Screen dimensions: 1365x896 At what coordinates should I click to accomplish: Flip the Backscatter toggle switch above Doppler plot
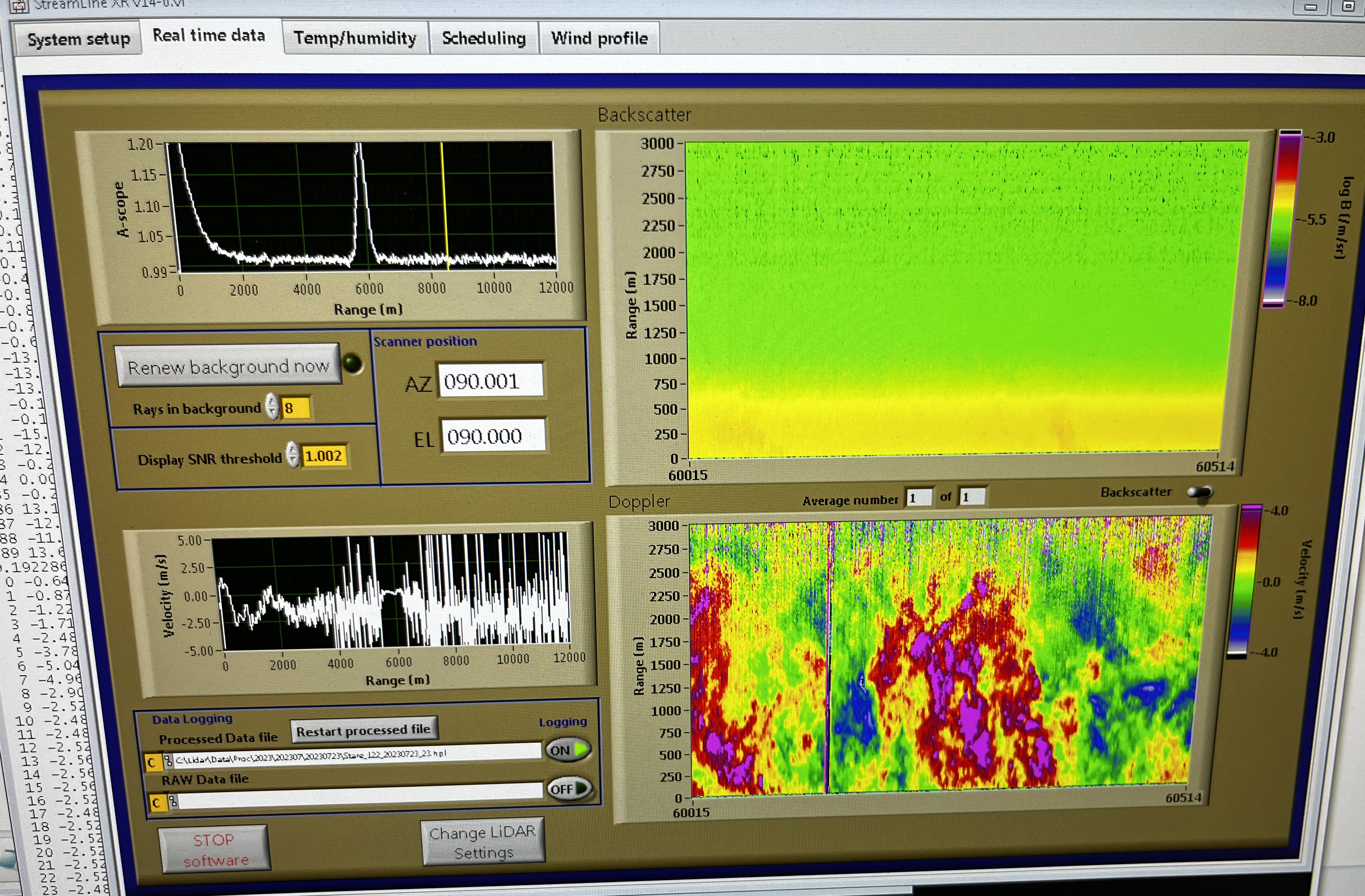[x=1200, y=492]
